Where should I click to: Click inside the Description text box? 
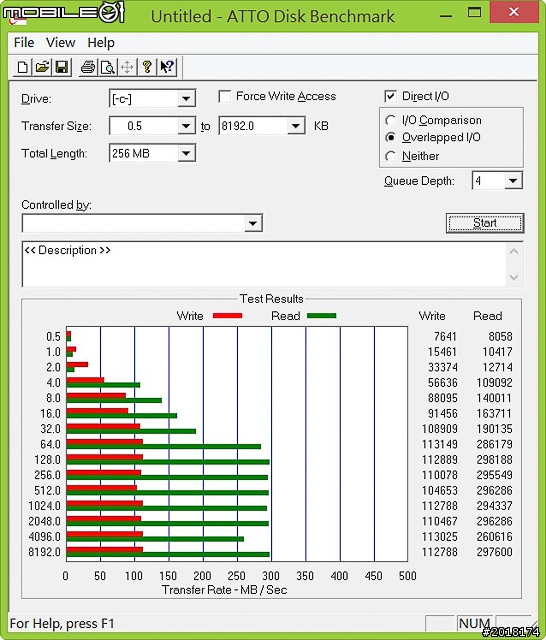point(264,264)
